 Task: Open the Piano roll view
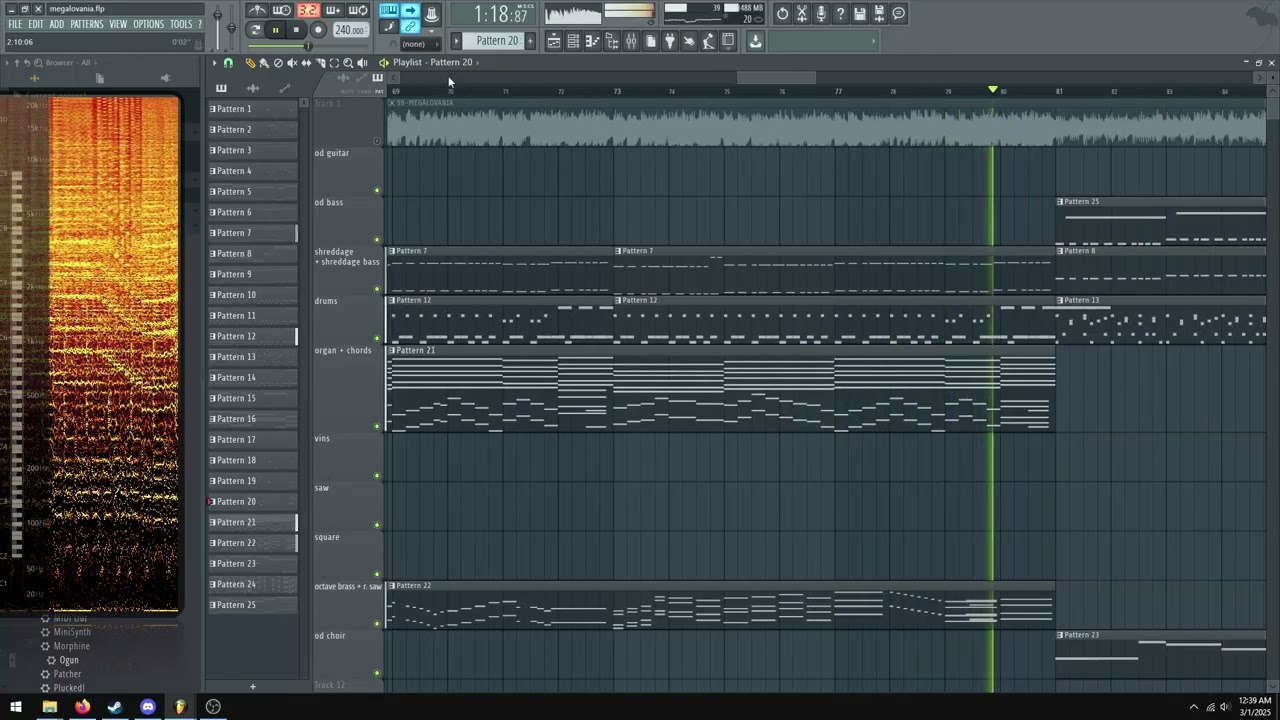(592, 41)
